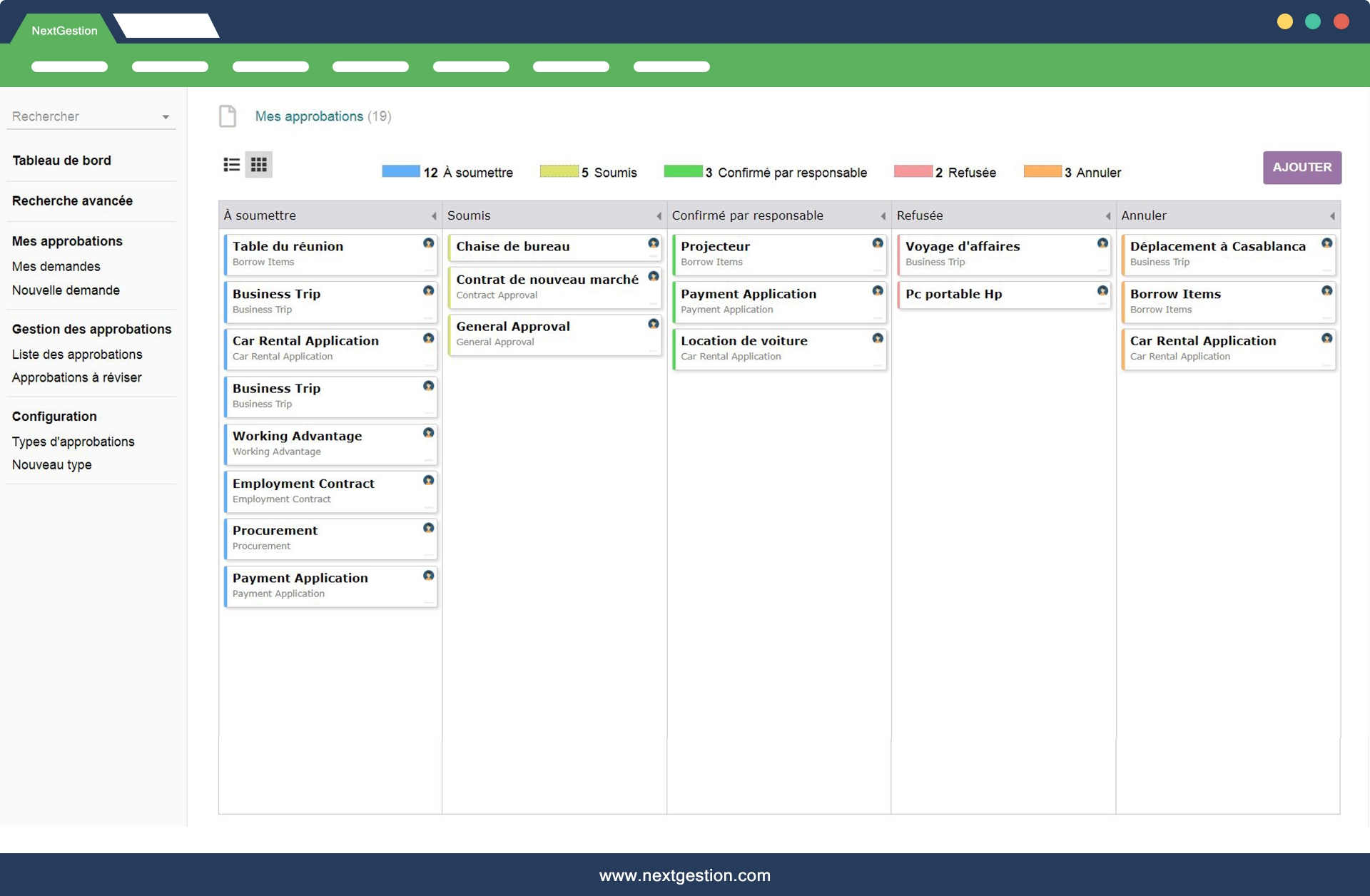1370x896 pixels.
Task: Collapse the Confirmé par responsable column
Action: click(x=883, y=215)
